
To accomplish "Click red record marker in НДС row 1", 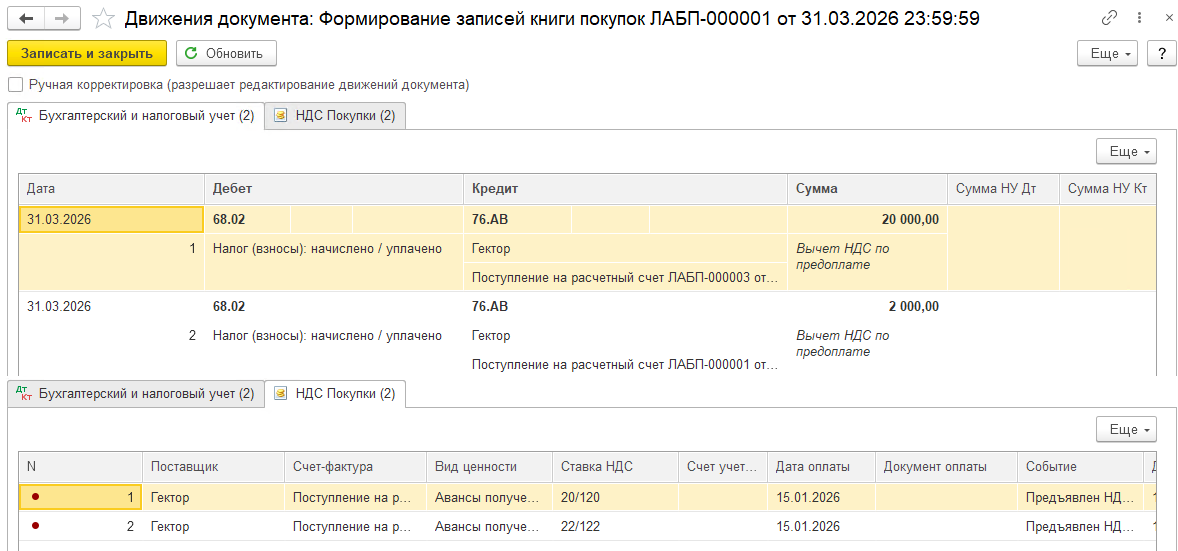I will click(x=35, y=497).
